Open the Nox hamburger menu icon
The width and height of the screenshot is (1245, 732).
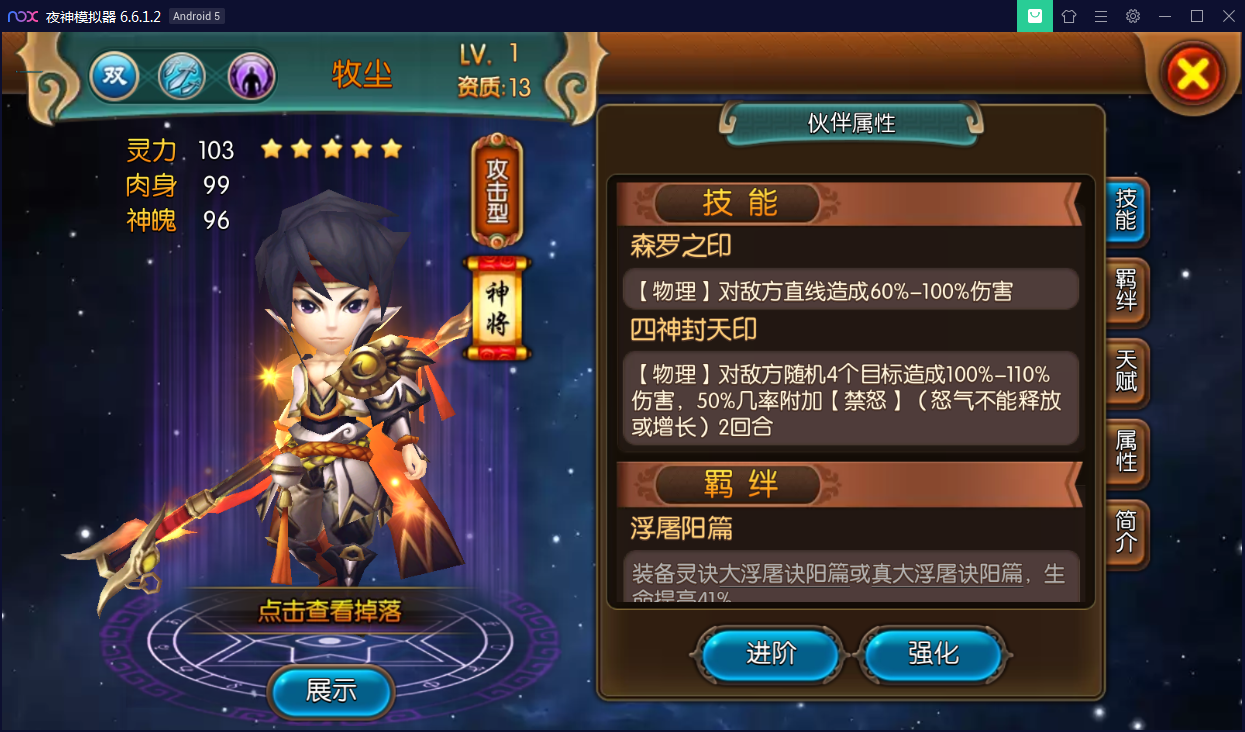[1101, 16]
